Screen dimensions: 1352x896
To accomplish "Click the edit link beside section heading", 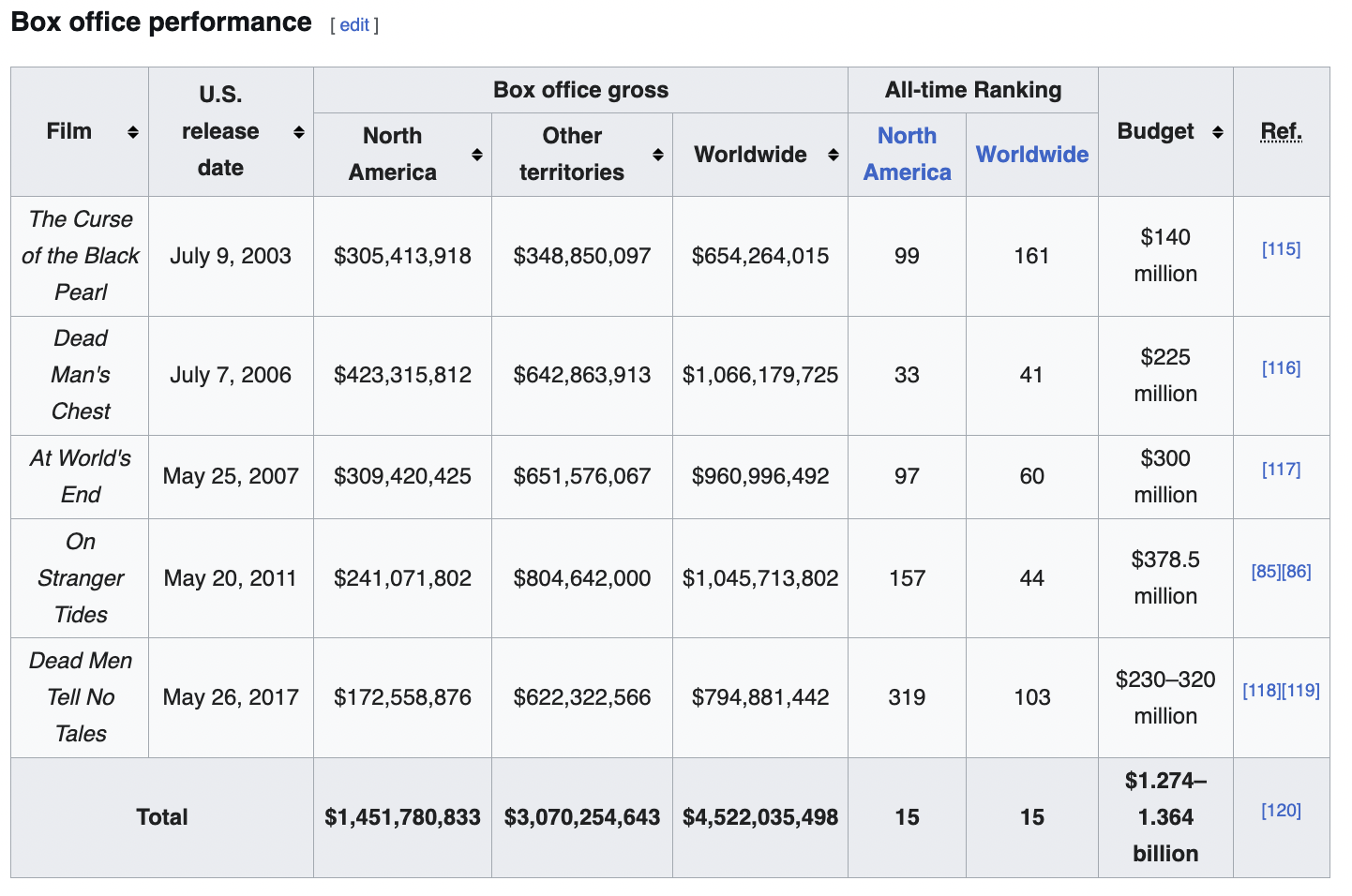I will coord(353,25).
